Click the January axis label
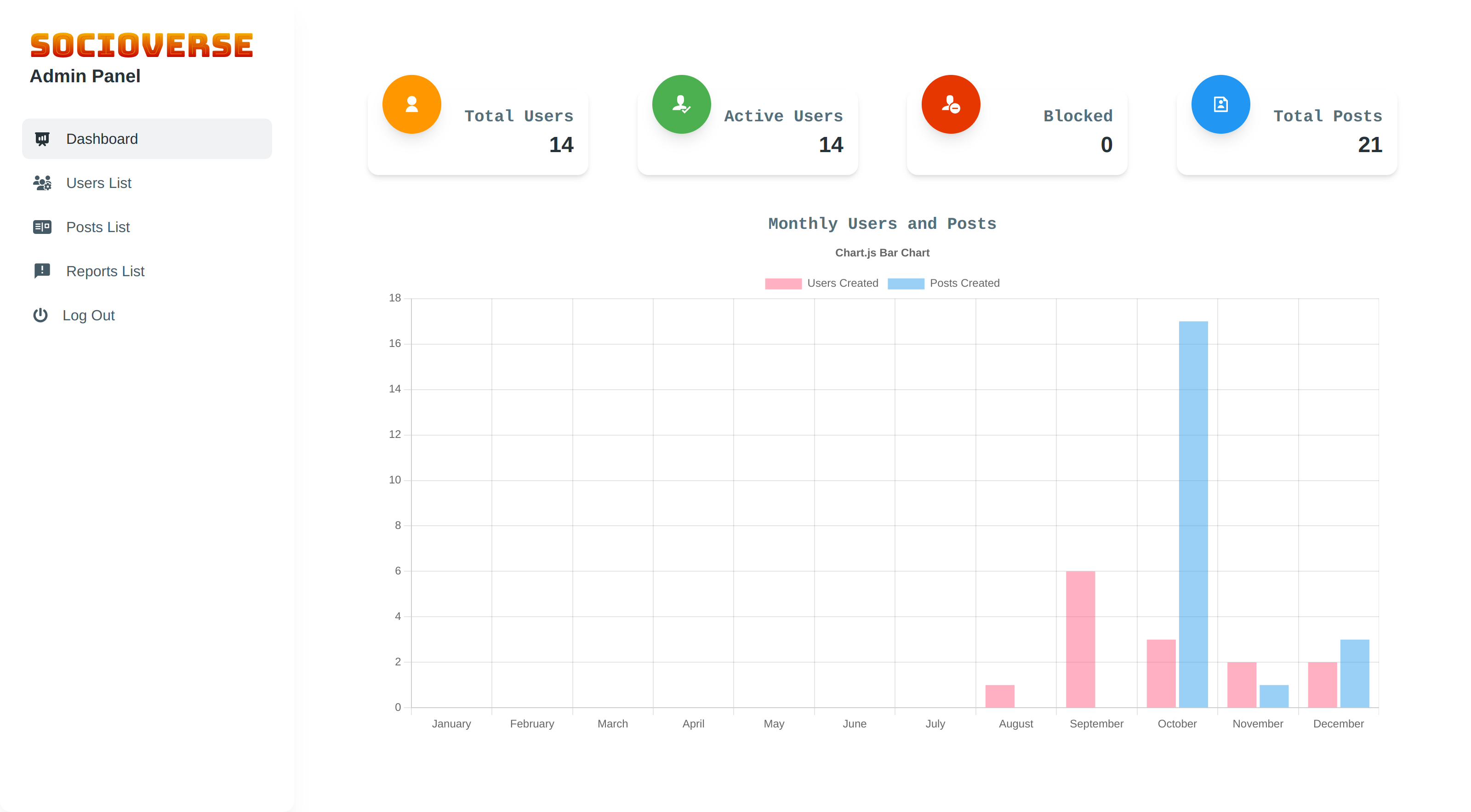 tap(451, 723)
